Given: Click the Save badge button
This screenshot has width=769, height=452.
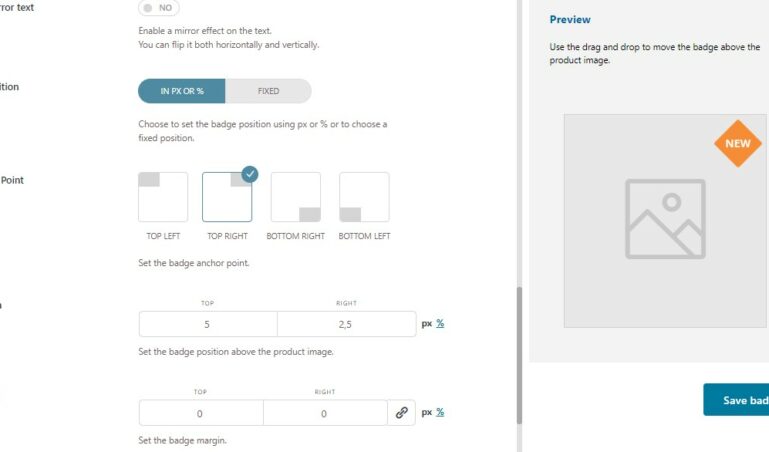Looking at the screenshot, I should [x=736, y=400].
